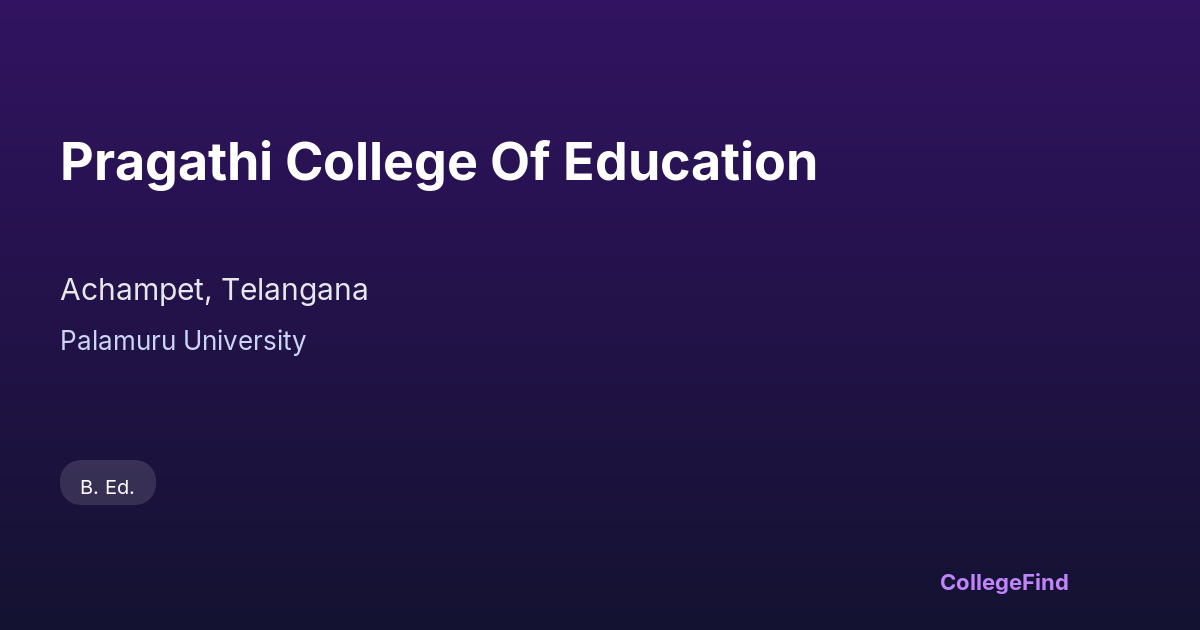This screenshot has width=1200, height=630.
Task: Click the capital E of Education
Action: 580,162
